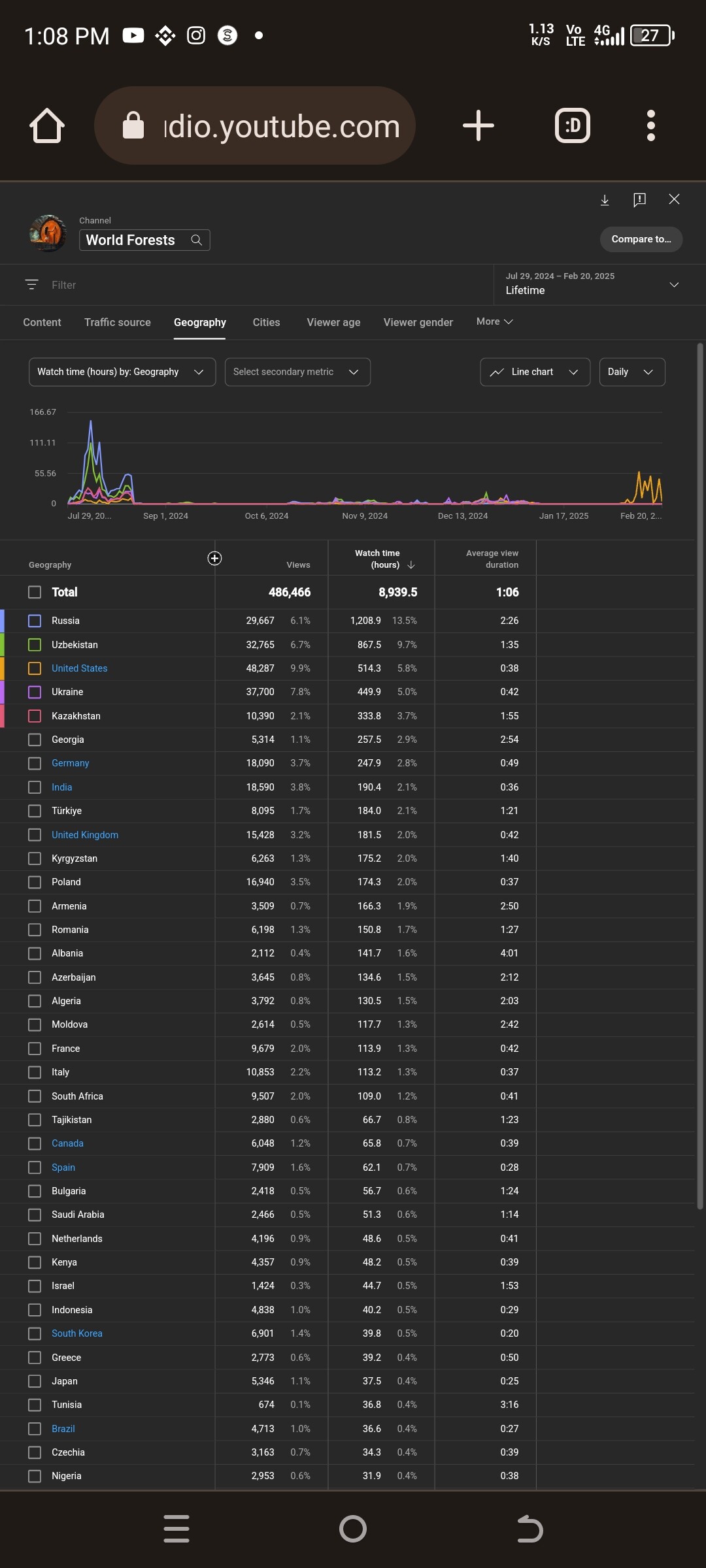Viewport: 706px width, 1568px height.
Task: Open the United States country link
Action: pos(80,668)
